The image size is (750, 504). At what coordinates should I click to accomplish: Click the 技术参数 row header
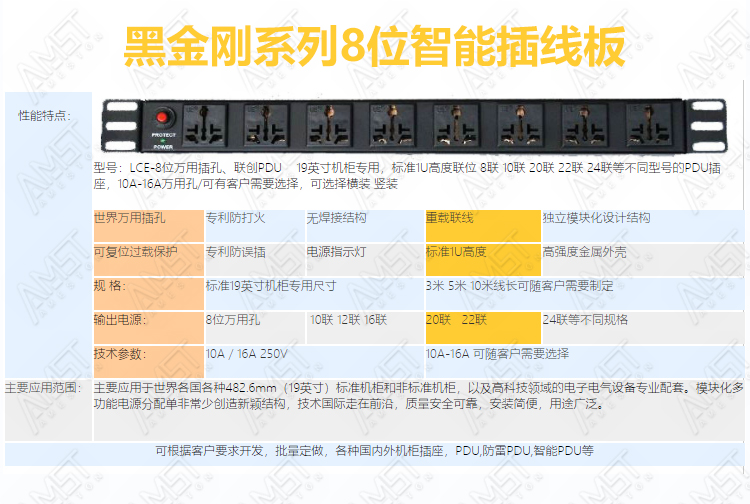click(149, 362)
